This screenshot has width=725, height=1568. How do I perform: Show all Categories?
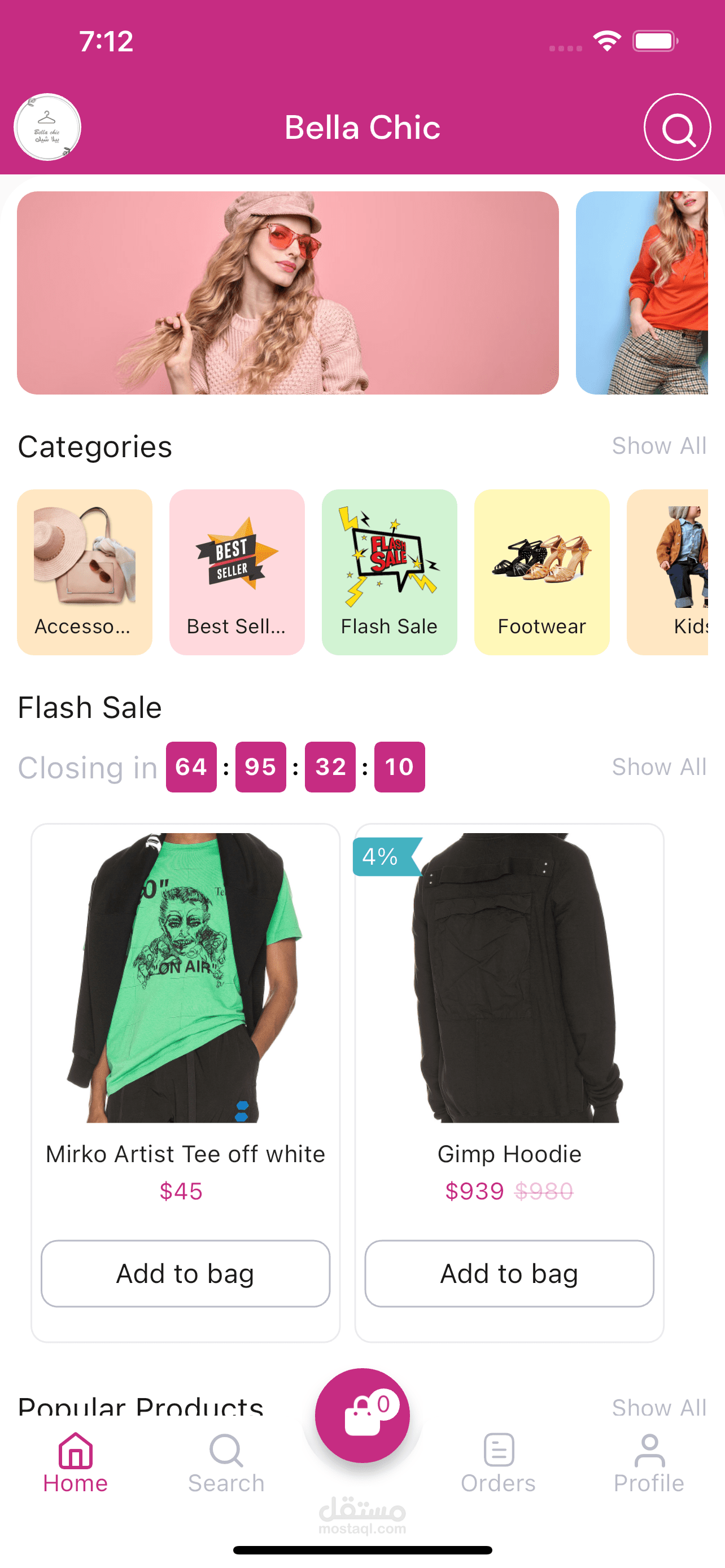(660, 445)
